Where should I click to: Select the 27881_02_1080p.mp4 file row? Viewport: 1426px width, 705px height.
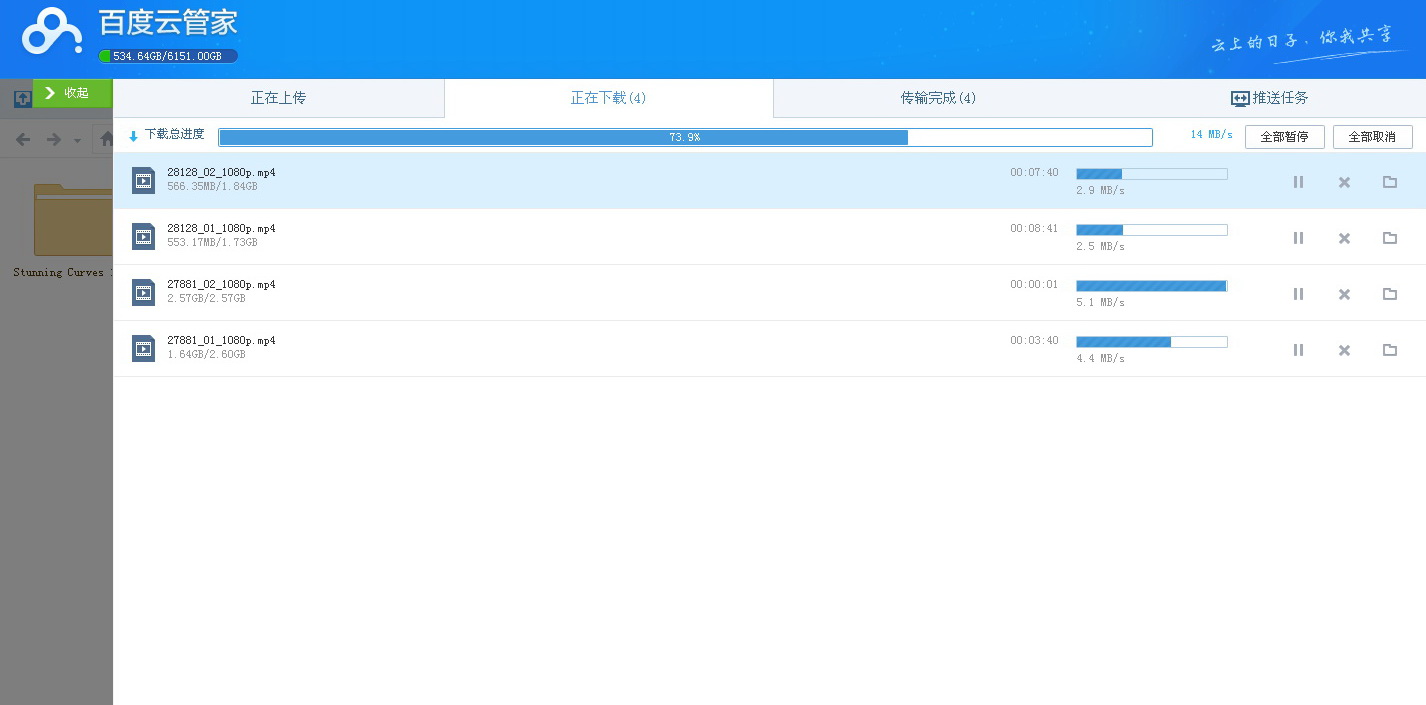[600, 293]
